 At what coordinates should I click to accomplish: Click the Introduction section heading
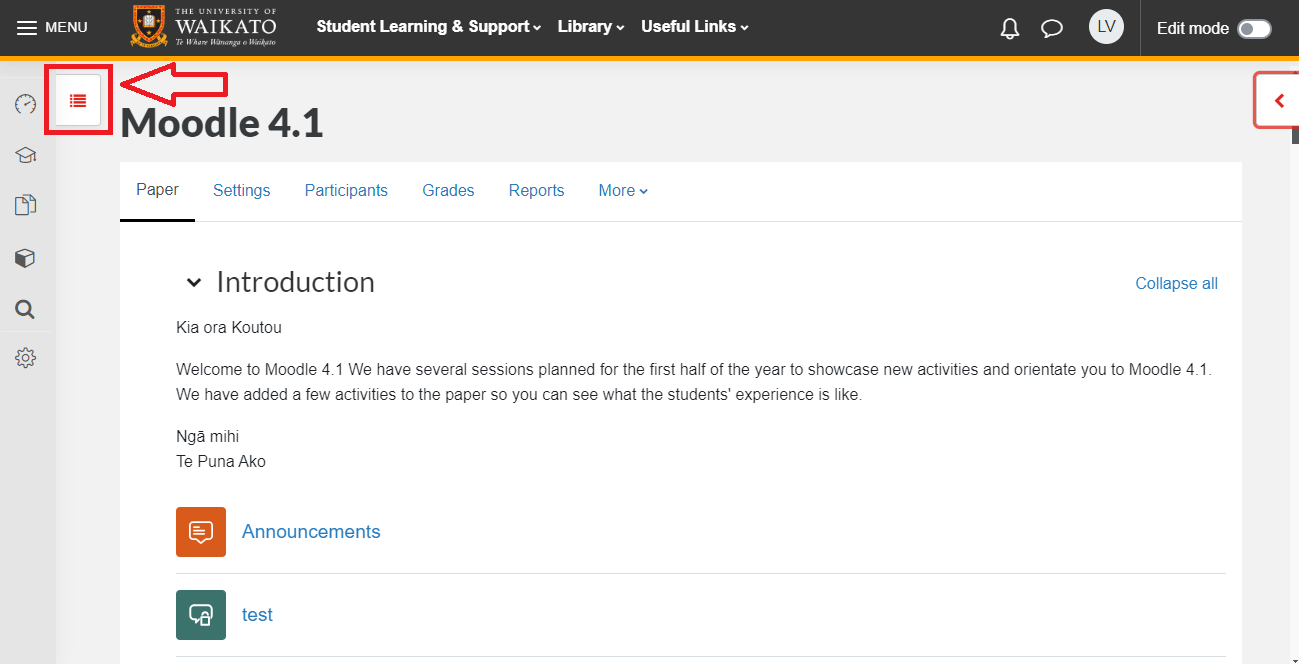[x=296, y=282]
